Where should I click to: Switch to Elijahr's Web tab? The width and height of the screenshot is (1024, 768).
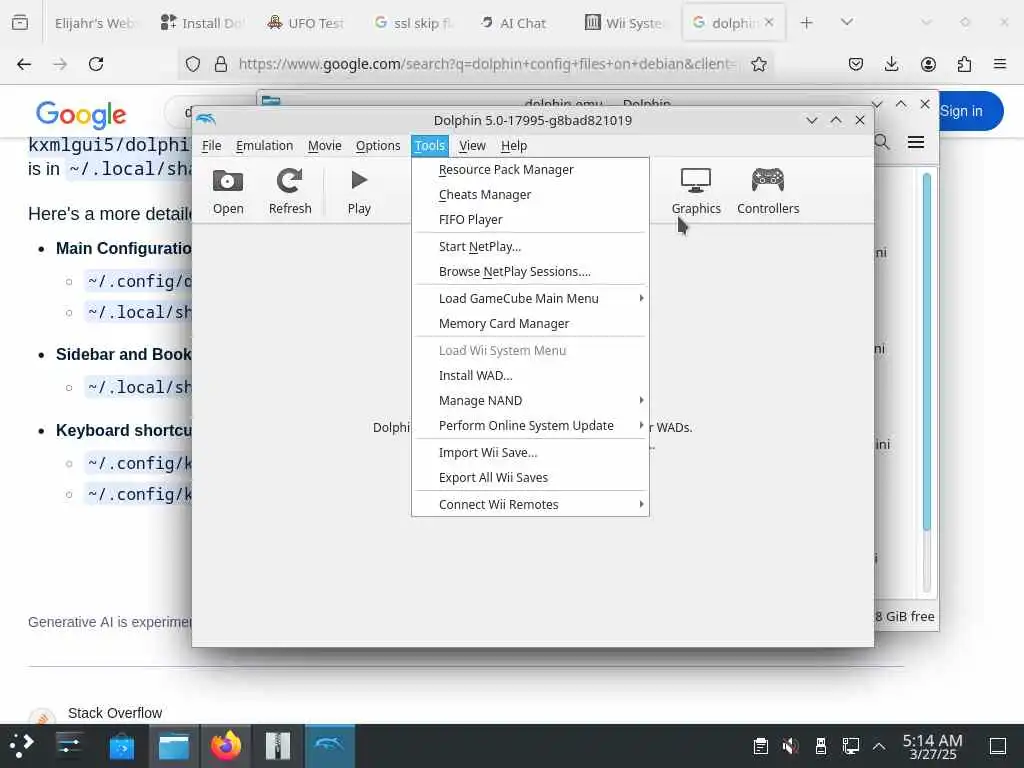point(95,23)
